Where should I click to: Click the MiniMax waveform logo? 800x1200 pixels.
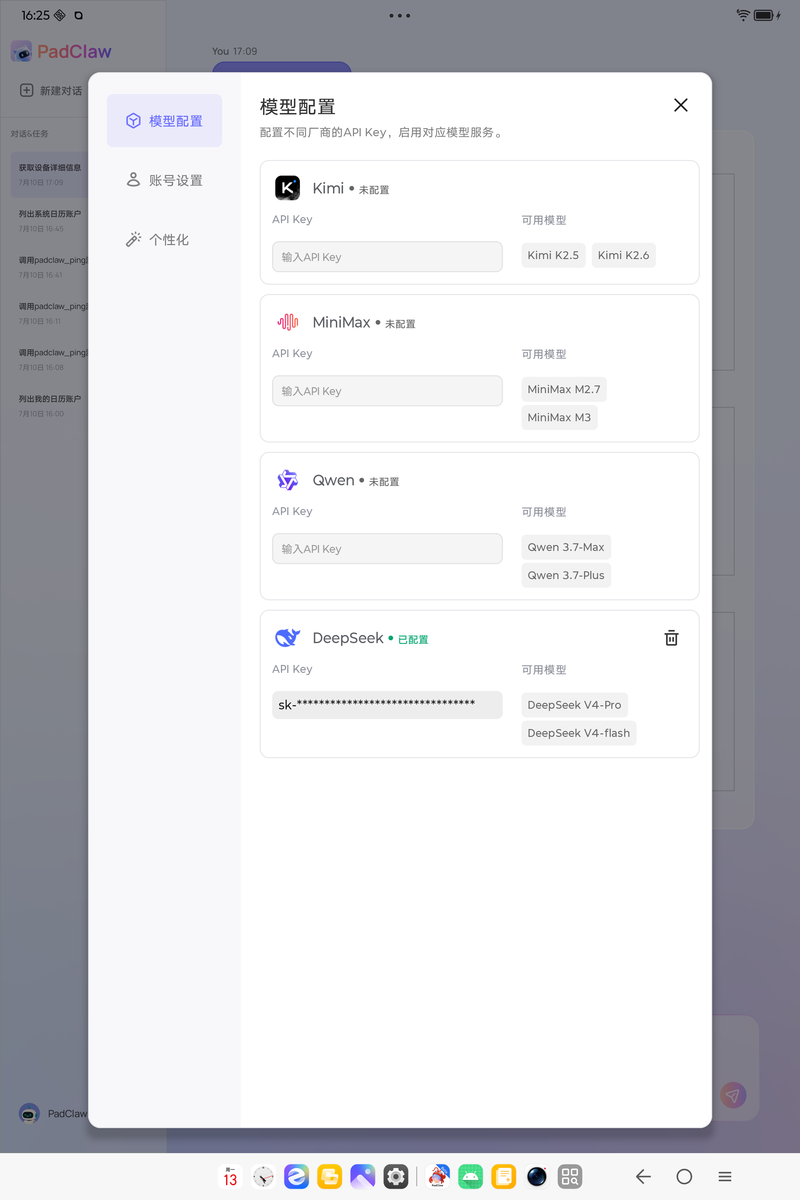pos(287,322)
